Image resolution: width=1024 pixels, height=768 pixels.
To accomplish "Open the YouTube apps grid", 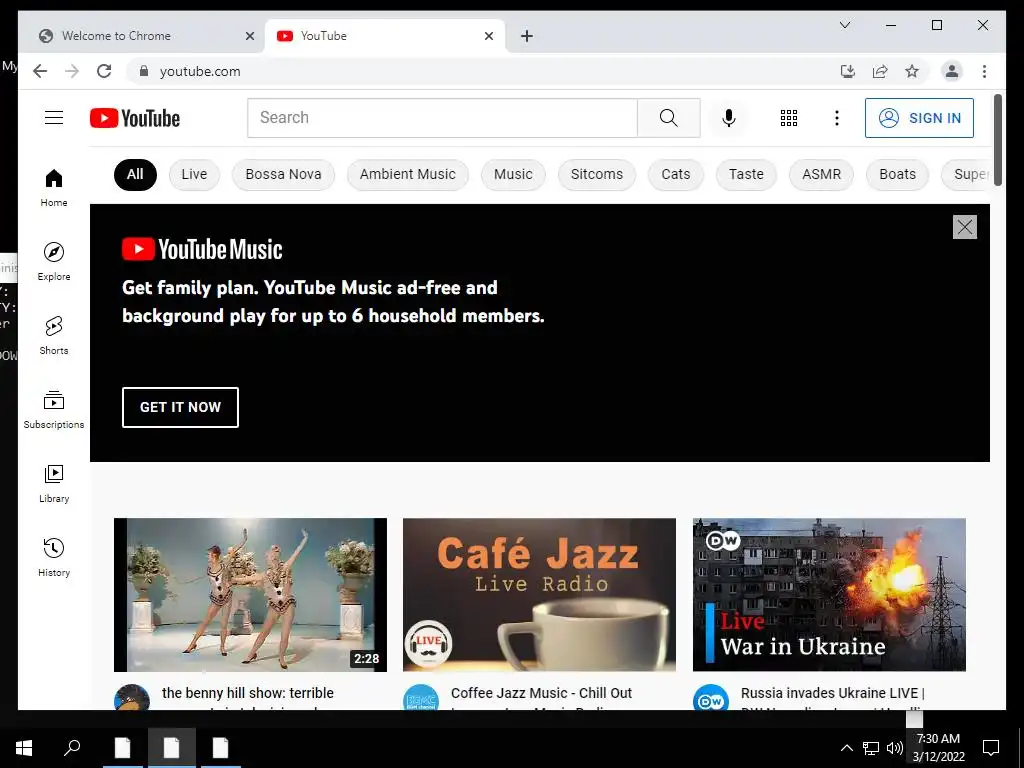I will [788, 118].
